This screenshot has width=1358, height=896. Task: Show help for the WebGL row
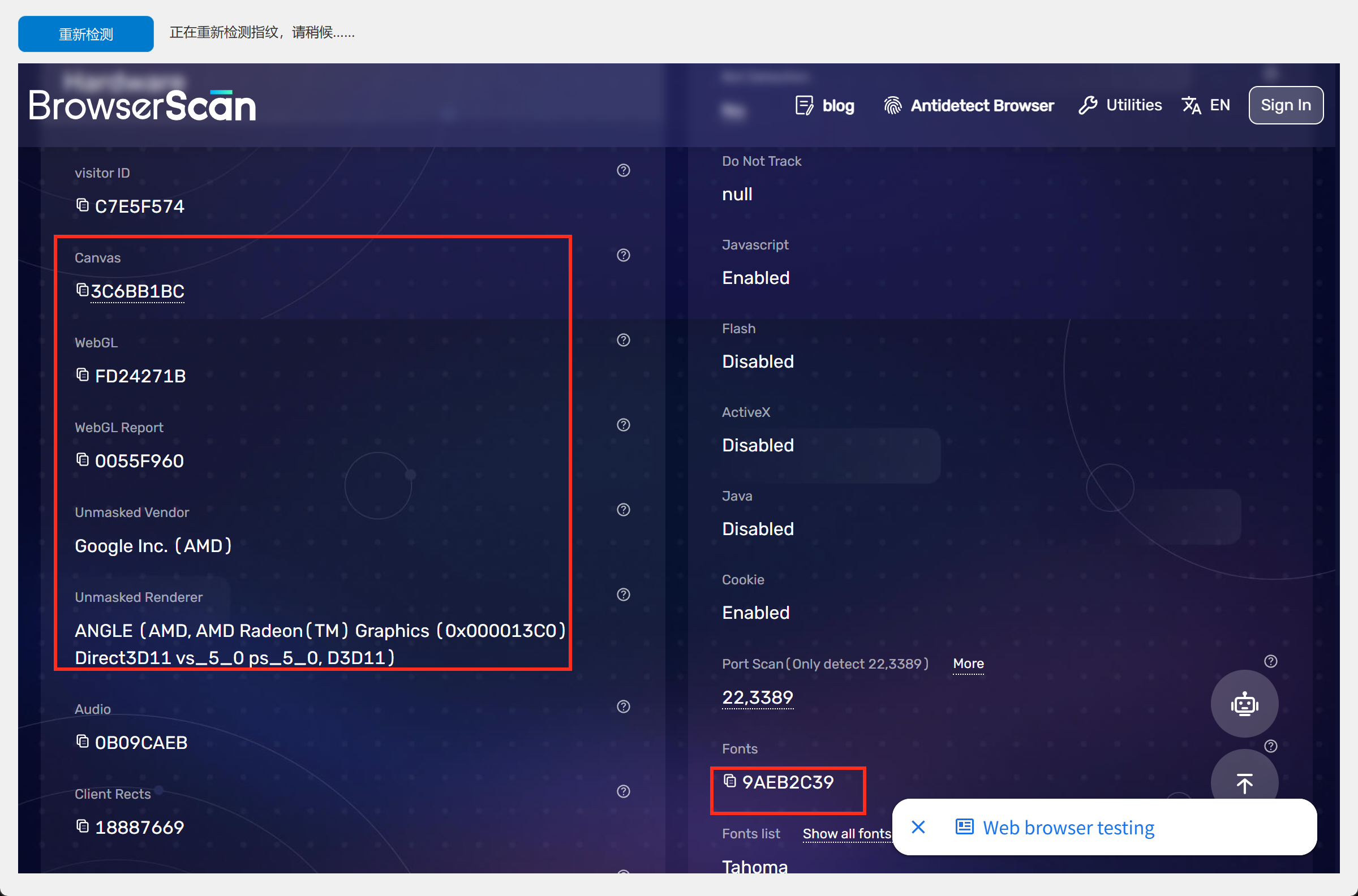click(624, 340)
